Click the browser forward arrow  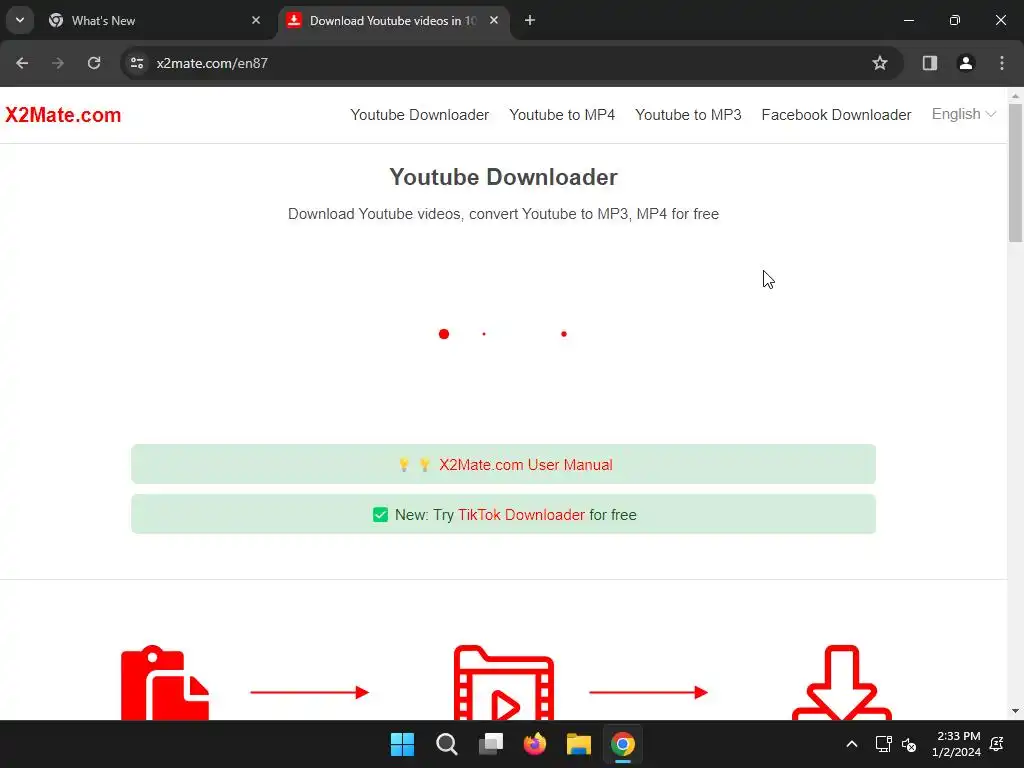click(58, 63)
